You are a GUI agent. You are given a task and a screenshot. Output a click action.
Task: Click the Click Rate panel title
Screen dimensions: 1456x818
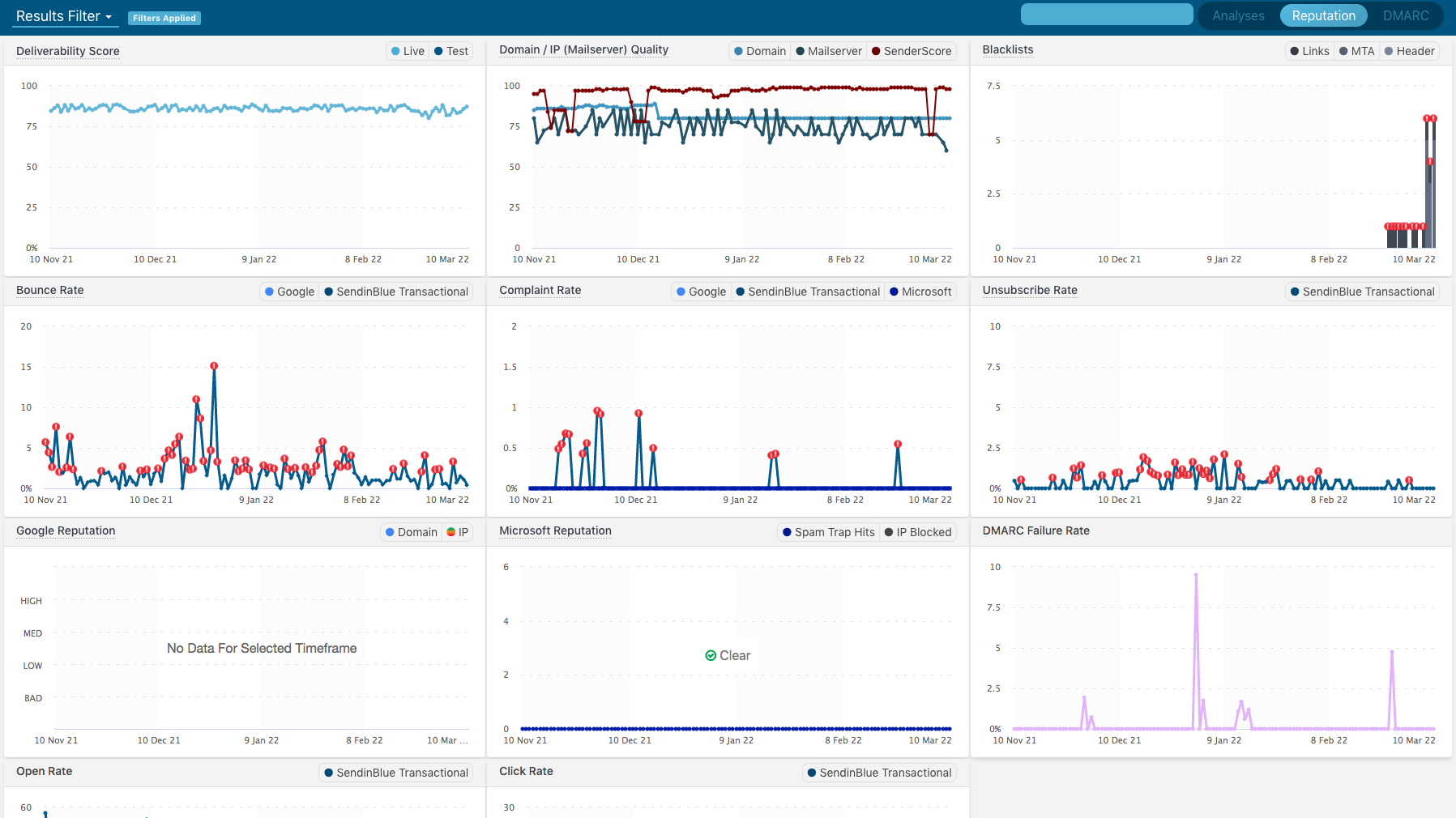click(x=526, y=771)
